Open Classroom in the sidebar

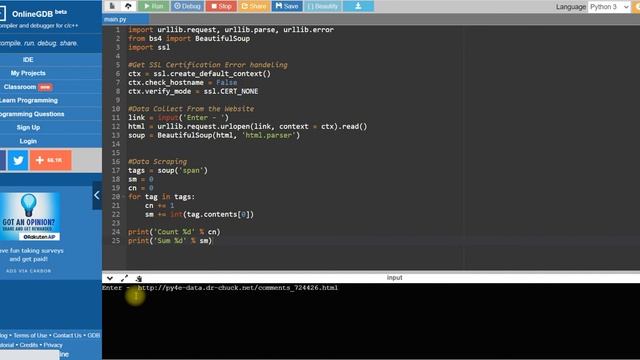(28, 87)
